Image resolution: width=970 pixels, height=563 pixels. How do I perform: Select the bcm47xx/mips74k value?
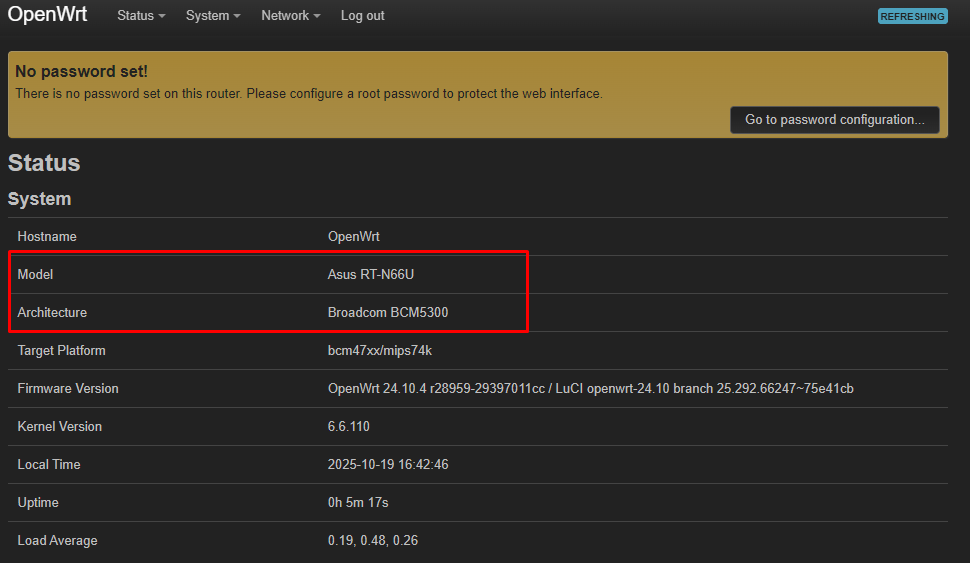point(380,350)
